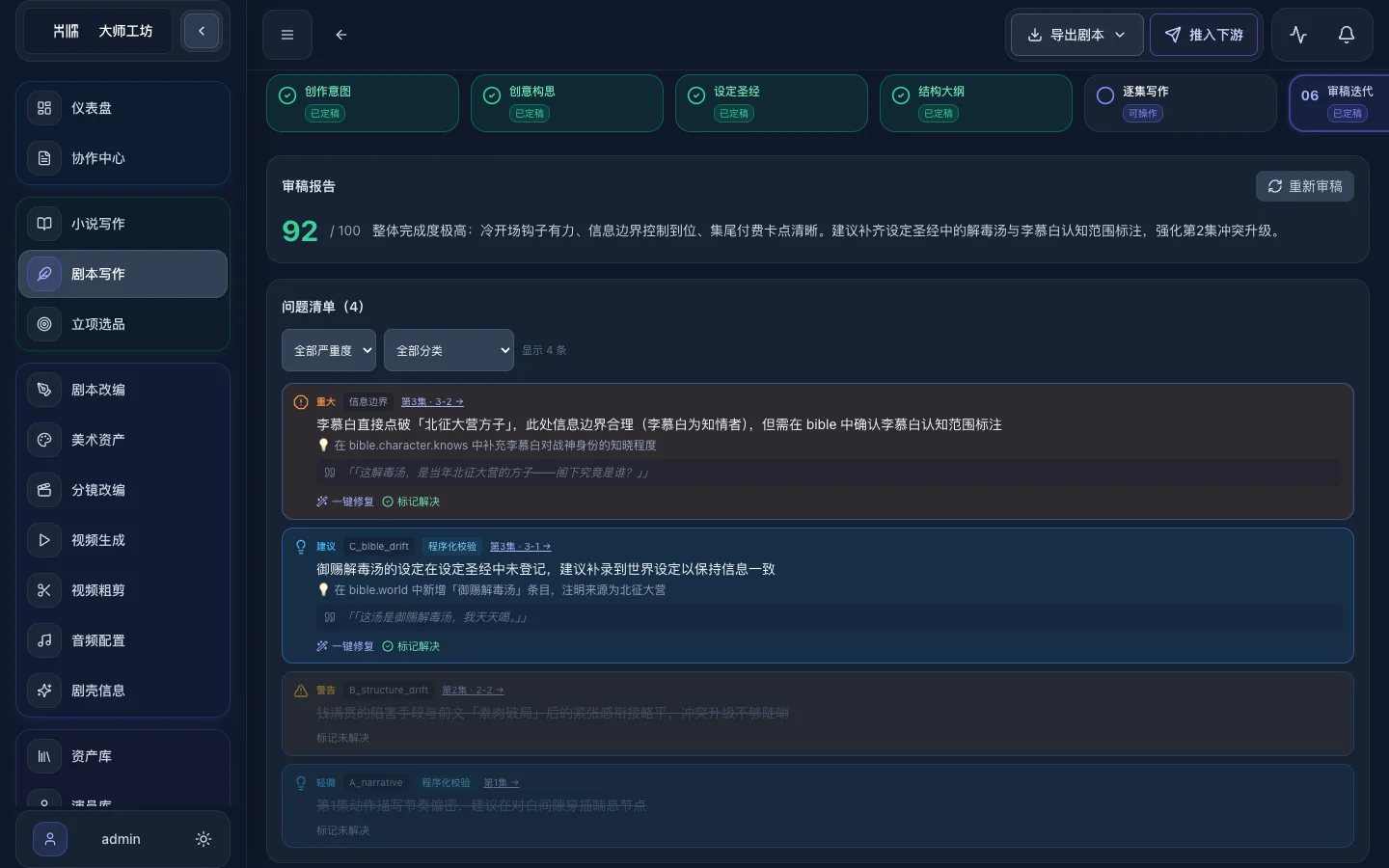
Task: Collapse the sidebar with the chevron button
Action: (x=202, y=31)
